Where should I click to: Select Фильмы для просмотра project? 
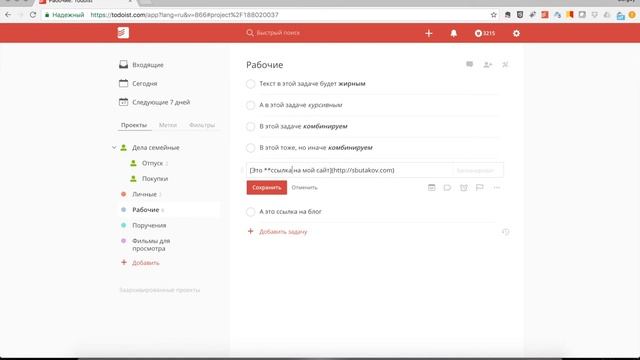pos(151,244)
